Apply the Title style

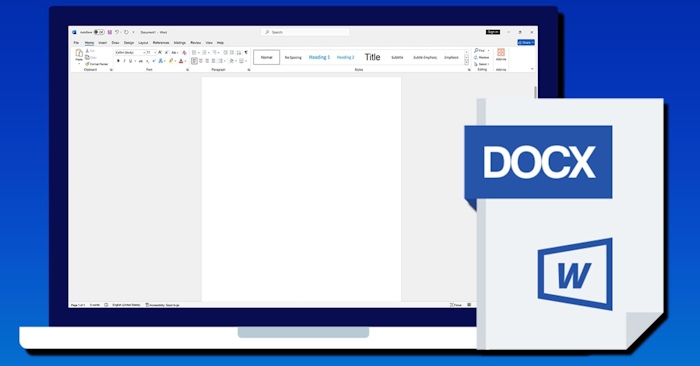pyautogui.click(x=372, y=57)
